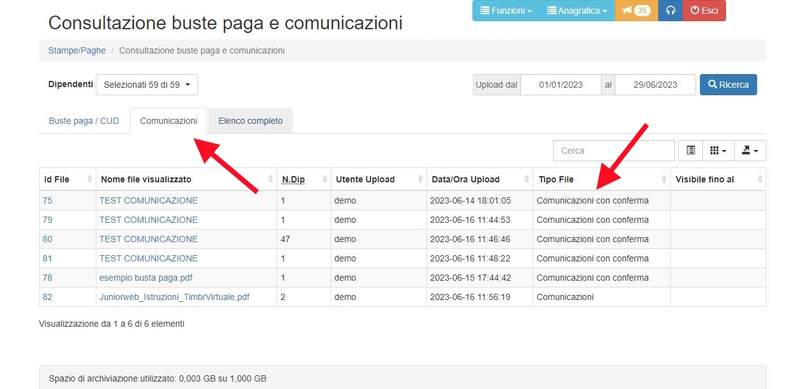
Task: Switch to the Buste paga / CUD tab
Action: (84, 121)
